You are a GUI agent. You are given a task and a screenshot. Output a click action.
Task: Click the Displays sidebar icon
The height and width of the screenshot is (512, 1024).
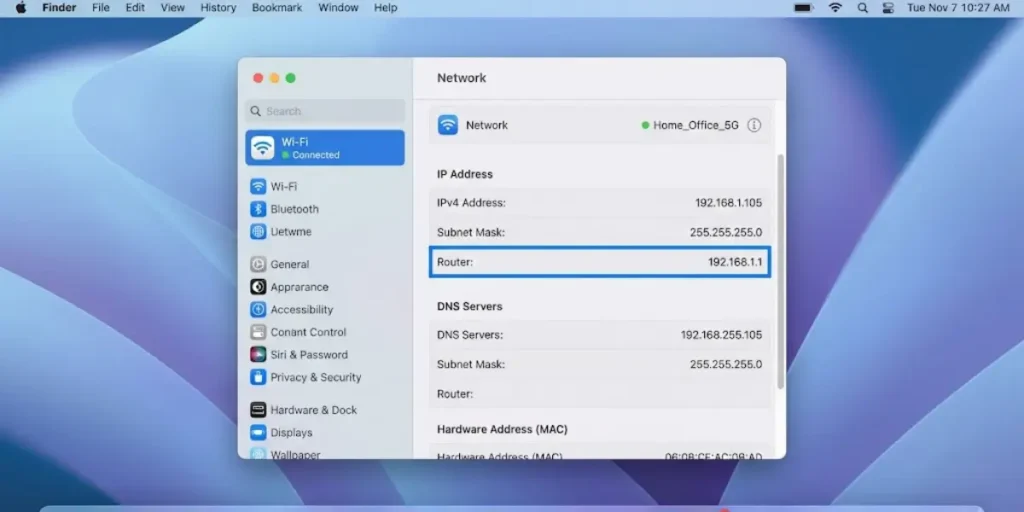[258, 432]
